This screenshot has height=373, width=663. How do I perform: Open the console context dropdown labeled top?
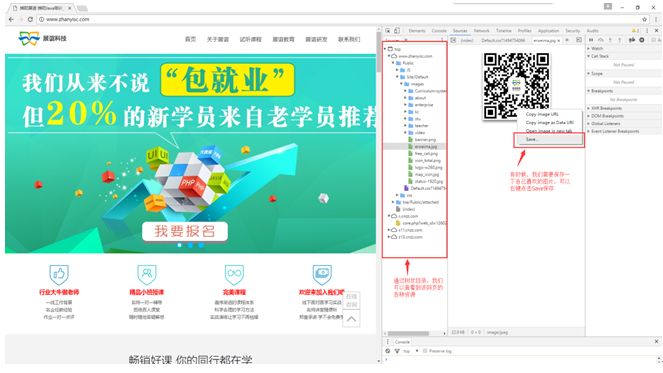(x=410, y=351)
